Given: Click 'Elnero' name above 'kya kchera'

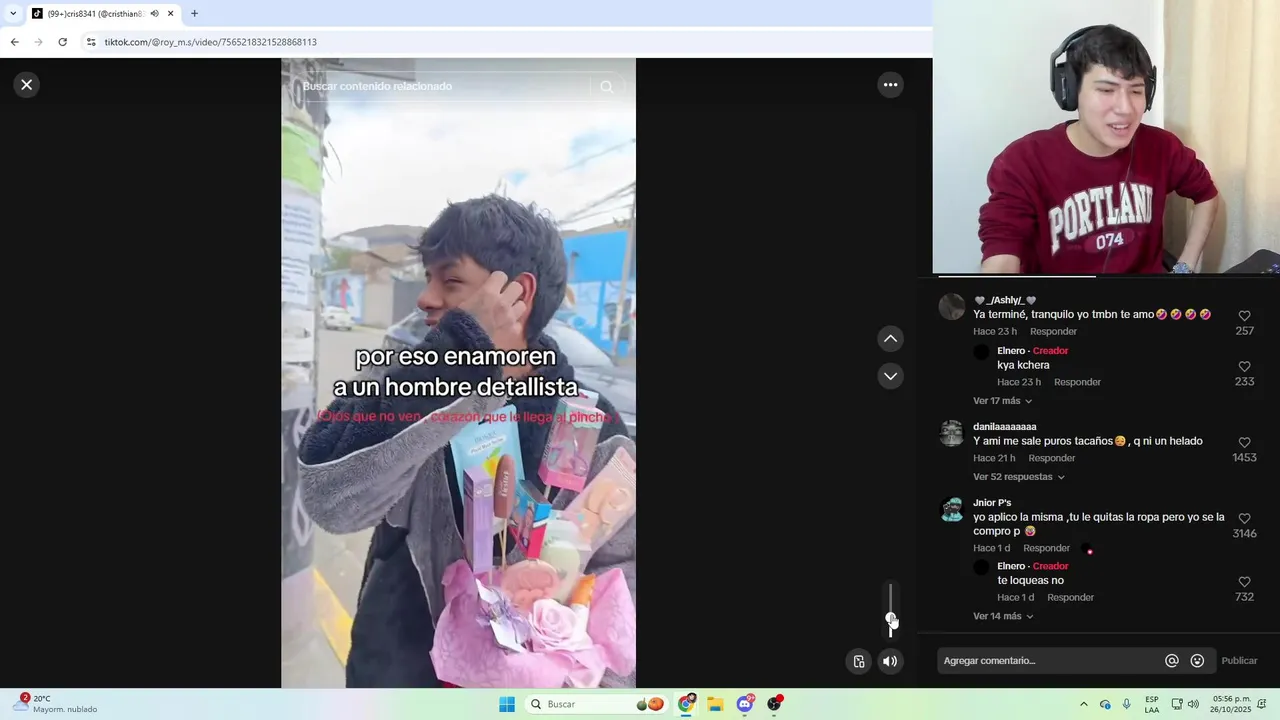Looking at the screenshot, I should click(1011, 351).
